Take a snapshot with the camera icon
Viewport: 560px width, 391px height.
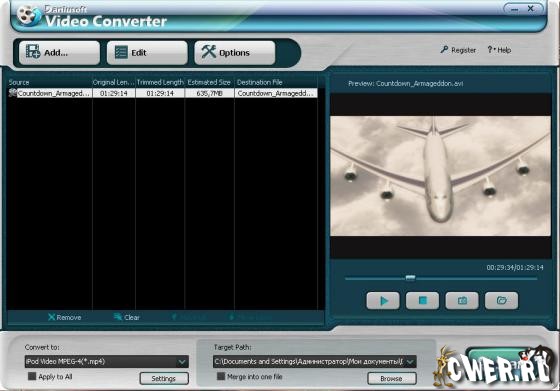tap(462, 301)
